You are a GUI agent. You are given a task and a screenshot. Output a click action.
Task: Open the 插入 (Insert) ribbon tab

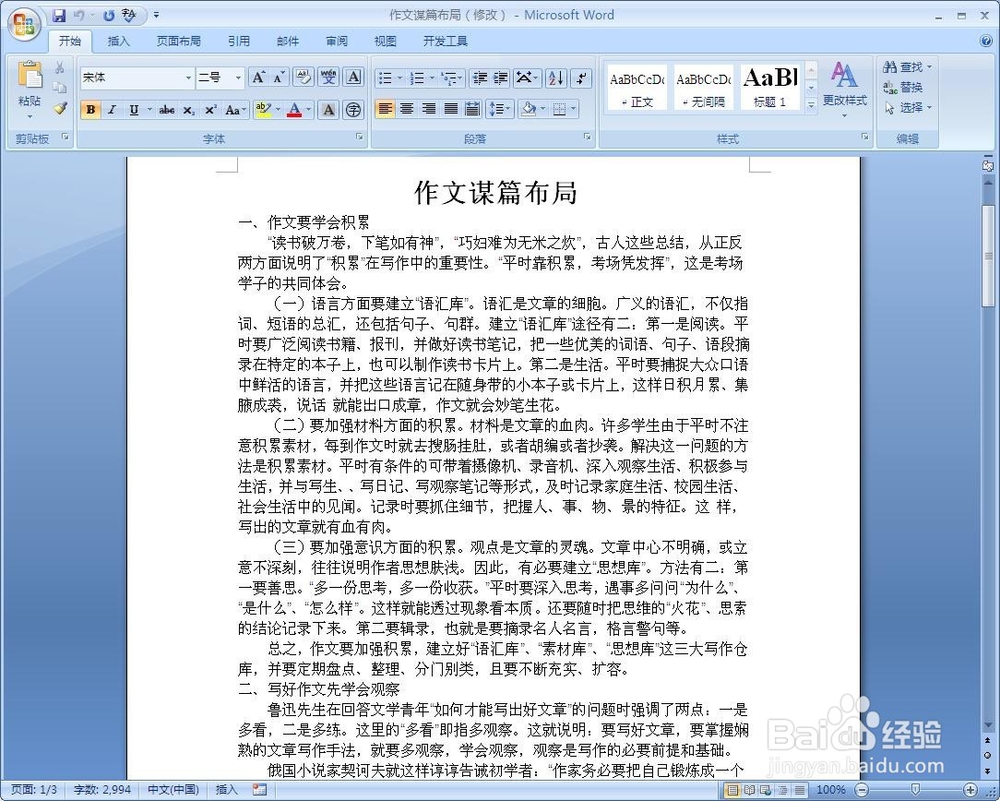[x=118, y=41]
